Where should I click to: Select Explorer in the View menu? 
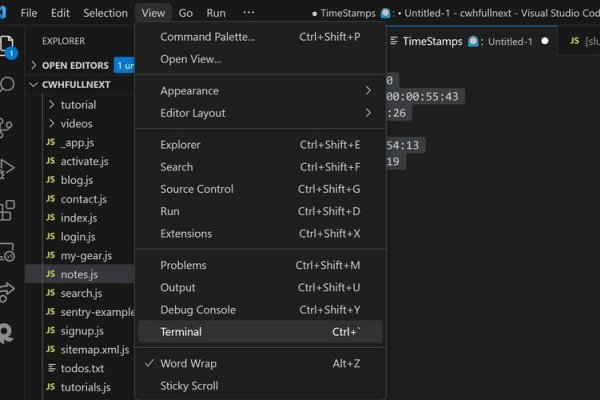coord(260,145)
